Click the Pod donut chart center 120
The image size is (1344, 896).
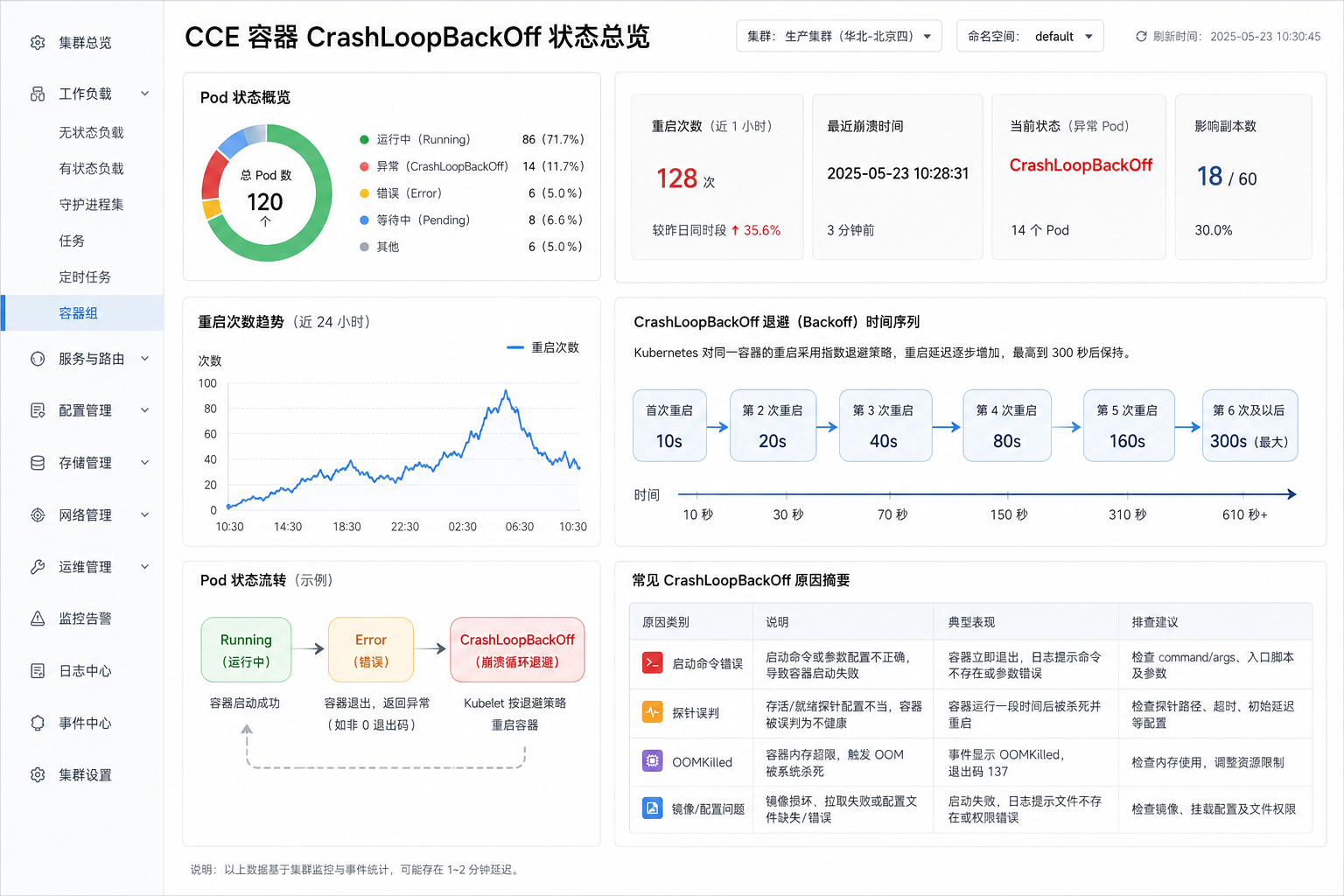[265, 202]
